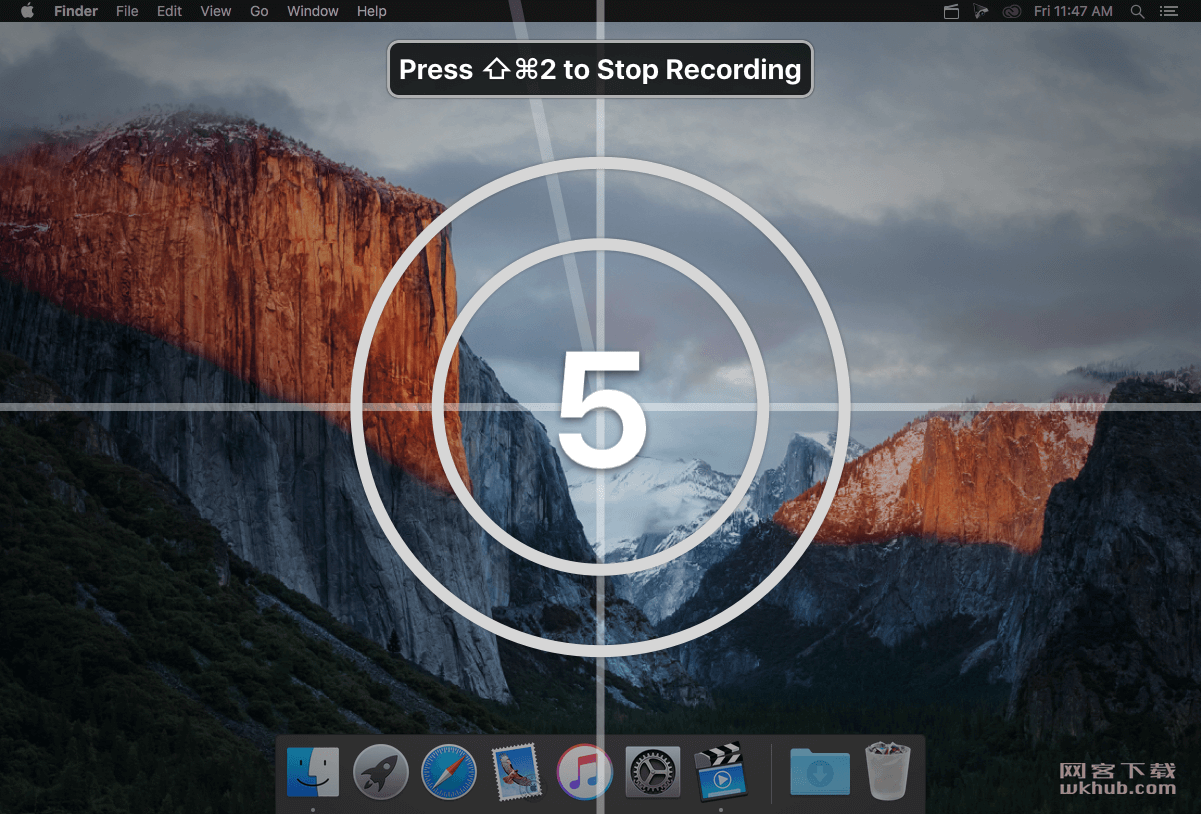Open Finder from the Dock
Image resolution: width=1201 pixels, height=814 pixels.
[x=313, y=771]
